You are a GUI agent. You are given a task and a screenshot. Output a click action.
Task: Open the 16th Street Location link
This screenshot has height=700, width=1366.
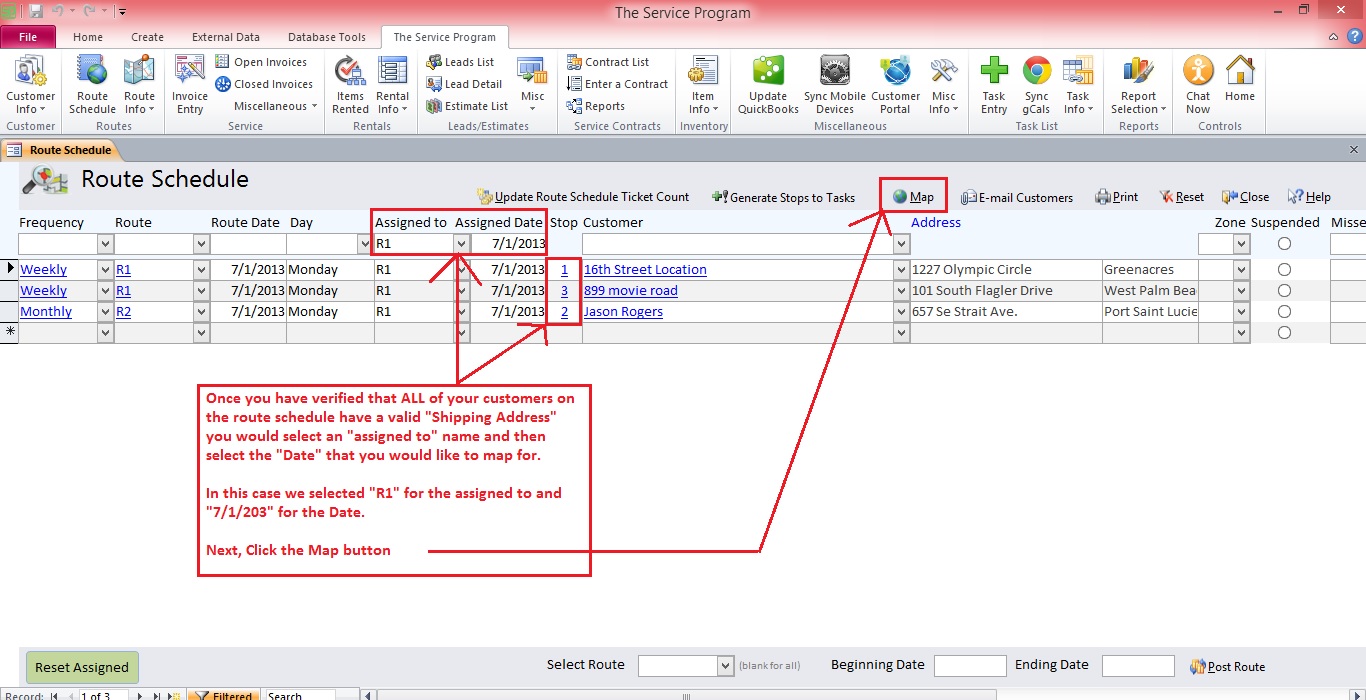pos(645,270)
